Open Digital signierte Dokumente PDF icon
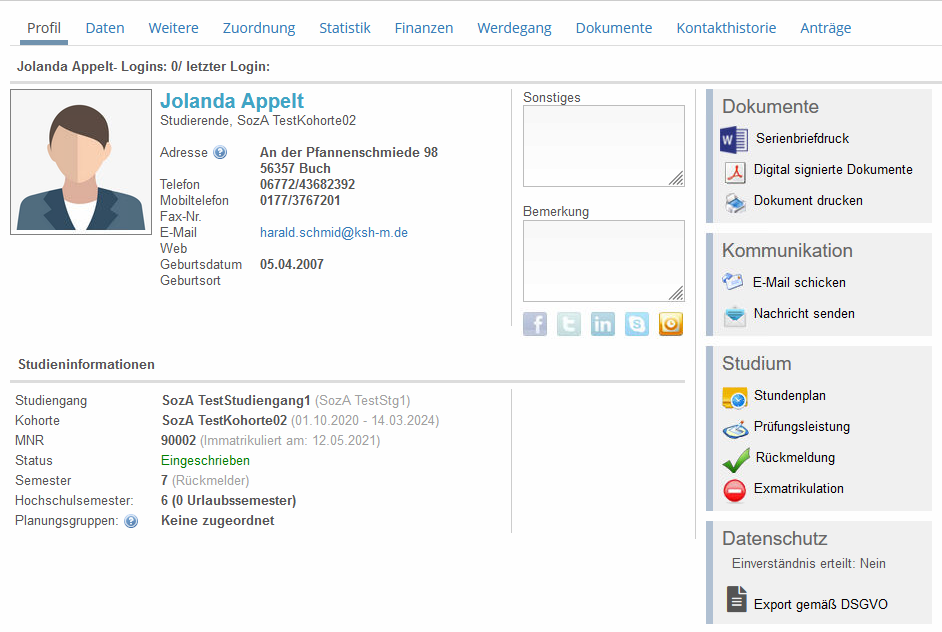The height and width of the screenshot is (632, 942). click(735, 171)
